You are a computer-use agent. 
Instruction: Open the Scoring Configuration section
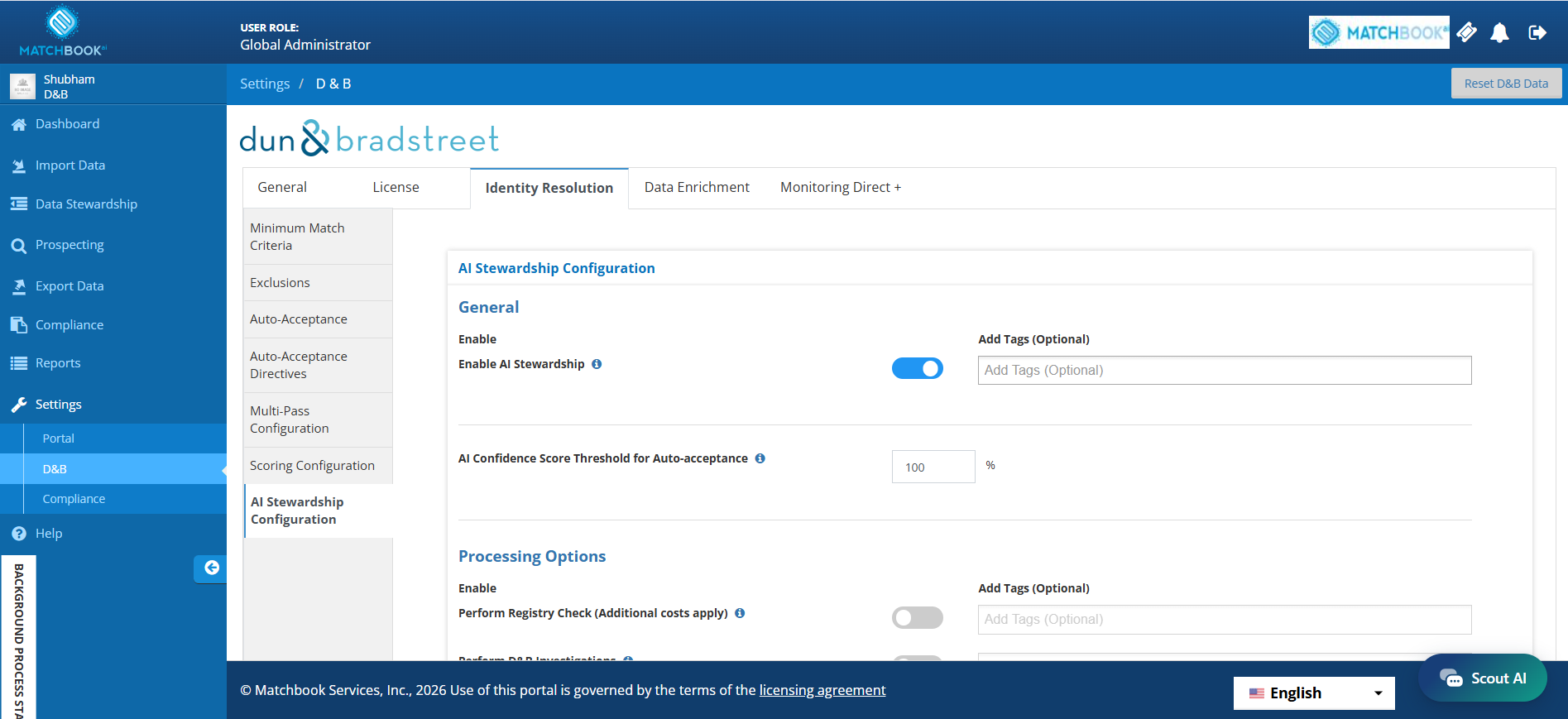318,466
